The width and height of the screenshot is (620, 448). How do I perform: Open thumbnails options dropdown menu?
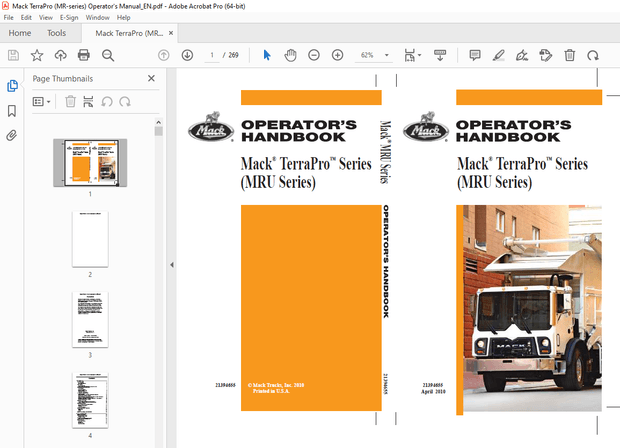click(x=41, y=102)
